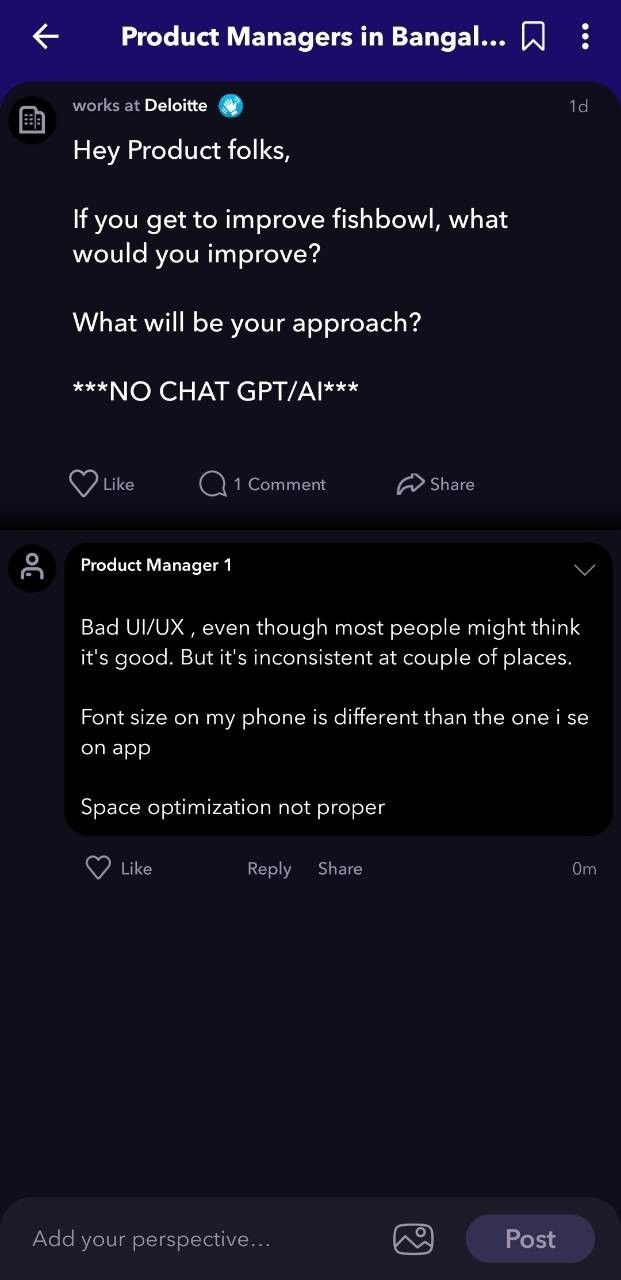Expand the comment options chevron

(584, 570)
